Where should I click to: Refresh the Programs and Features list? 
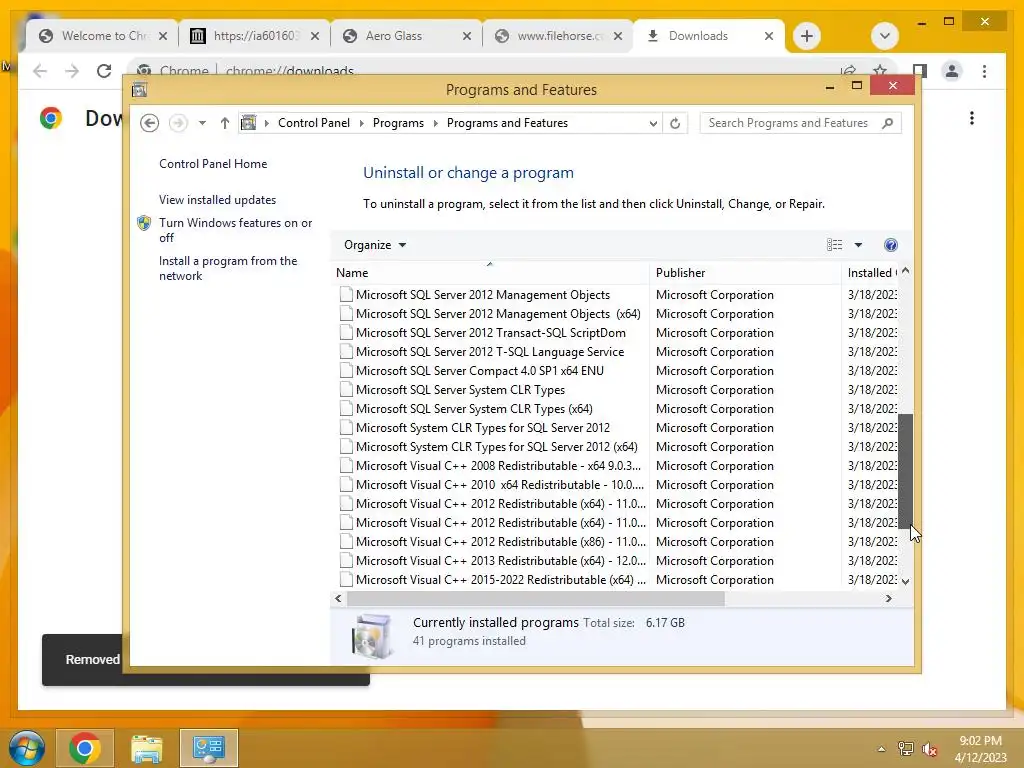click(x=675, y=123)
